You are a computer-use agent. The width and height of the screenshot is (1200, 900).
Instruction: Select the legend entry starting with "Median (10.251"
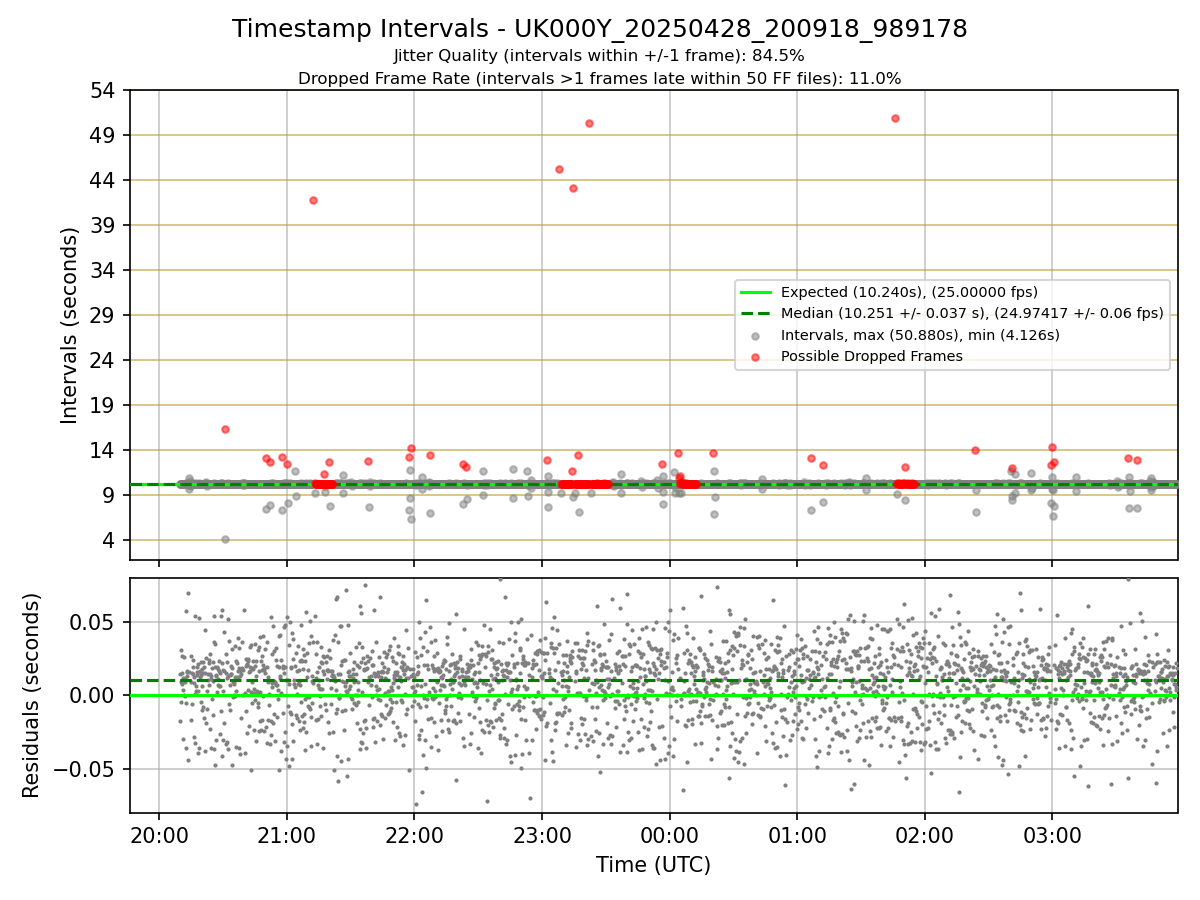972,313
